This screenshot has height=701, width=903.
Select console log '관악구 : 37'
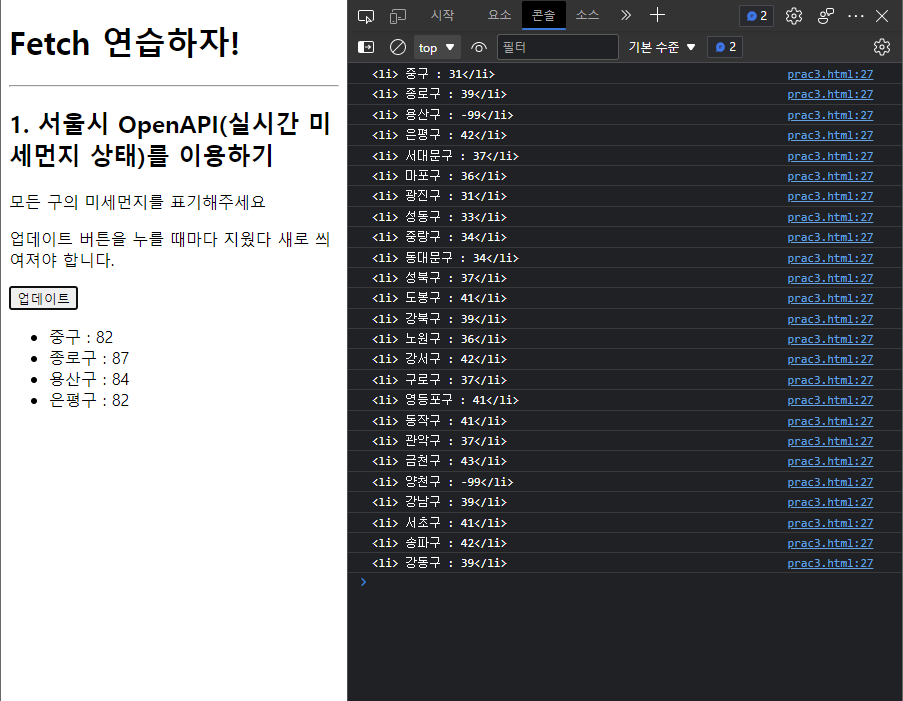pyautogui.click(x=439, y=441)
